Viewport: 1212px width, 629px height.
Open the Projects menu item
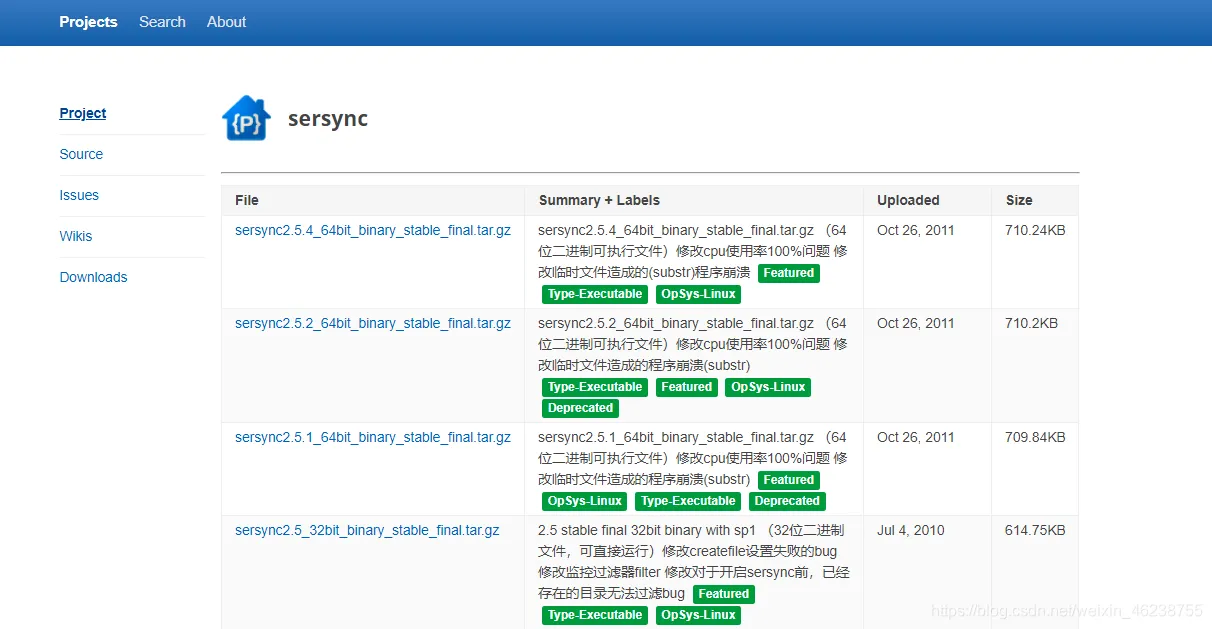[88, 22]
